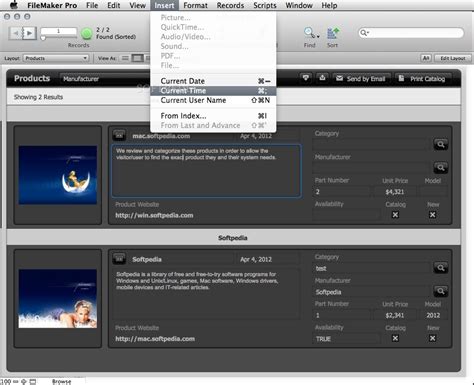The image size is (474, 385).
Task: Click Softpedia record's detail icon
Action: [119, 258]
